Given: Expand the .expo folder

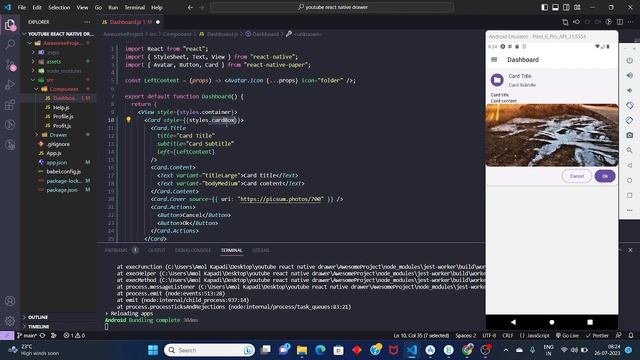Looking at the screenshot, I should pos(57,52).
